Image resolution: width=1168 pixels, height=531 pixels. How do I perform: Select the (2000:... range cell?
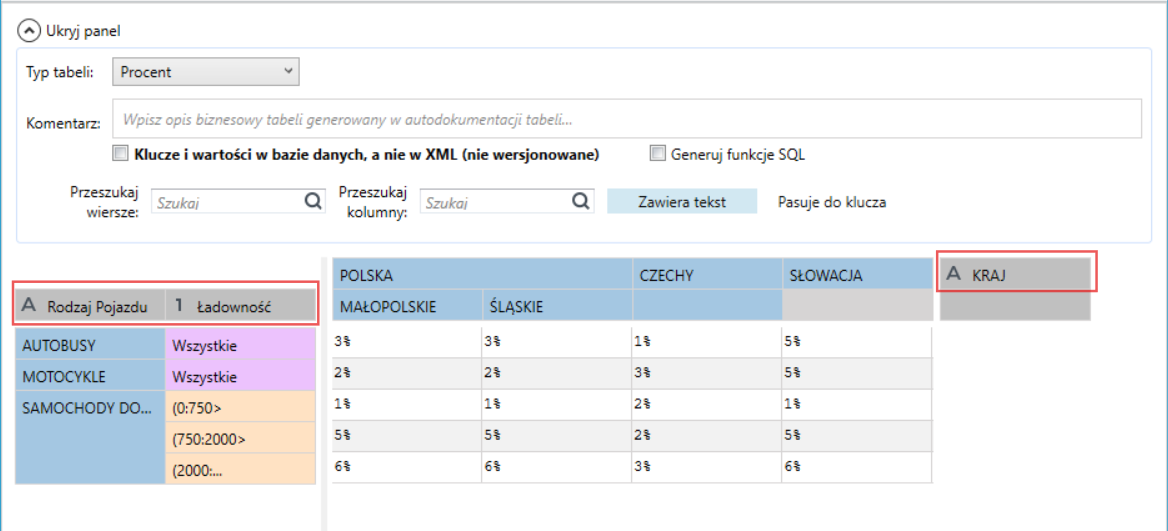(241, 469)
